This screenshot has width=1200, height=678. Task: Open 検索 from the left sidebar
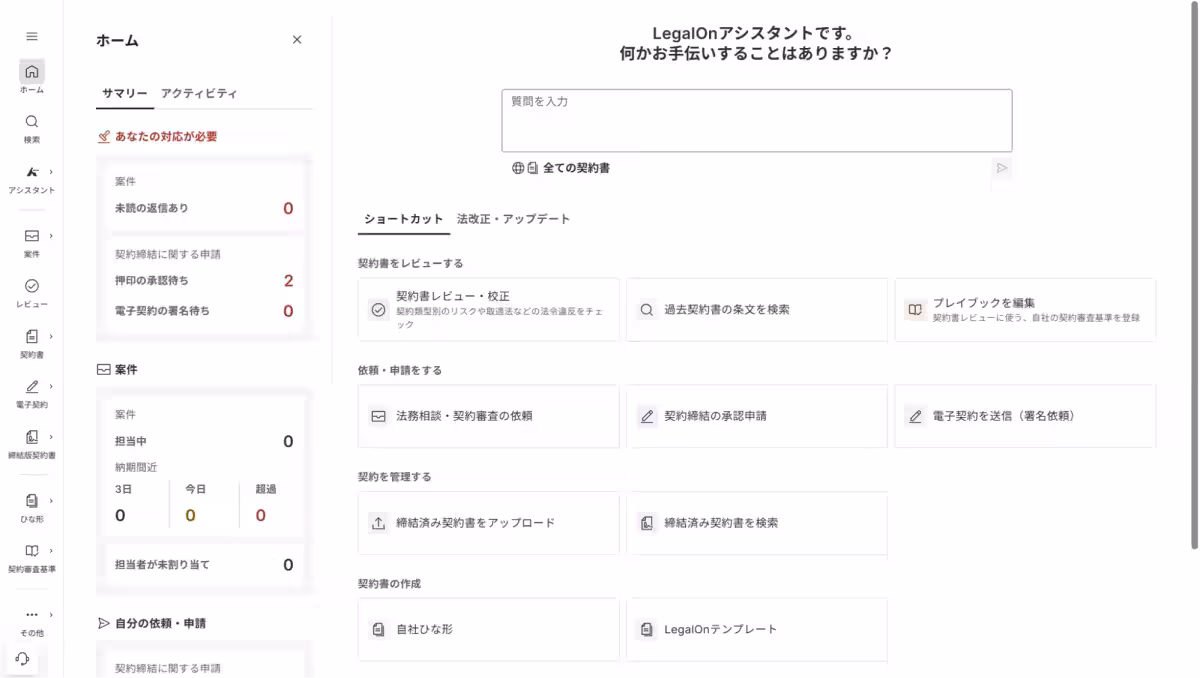(x=31, y=122)
